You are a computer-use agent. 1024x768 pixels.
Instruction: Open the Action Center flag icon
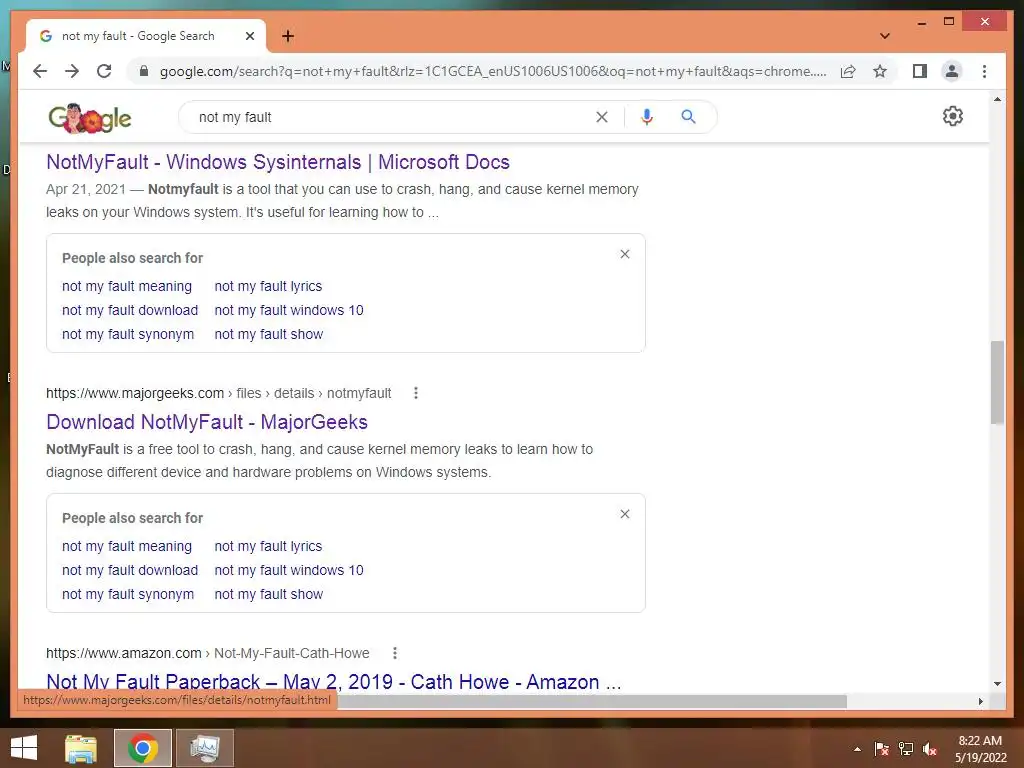click(x=882, y=749)
